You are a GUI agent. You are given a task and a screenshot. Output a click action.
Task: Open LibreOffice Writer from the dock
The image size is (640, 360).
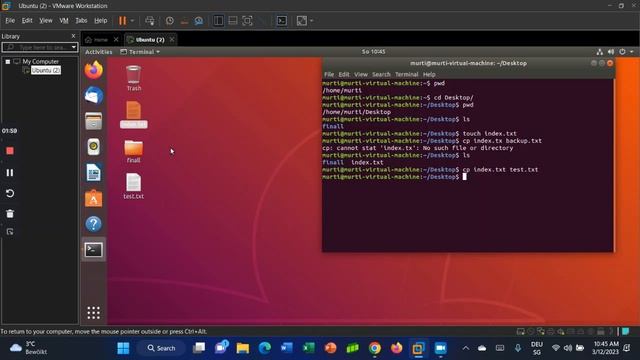(93, 173)
